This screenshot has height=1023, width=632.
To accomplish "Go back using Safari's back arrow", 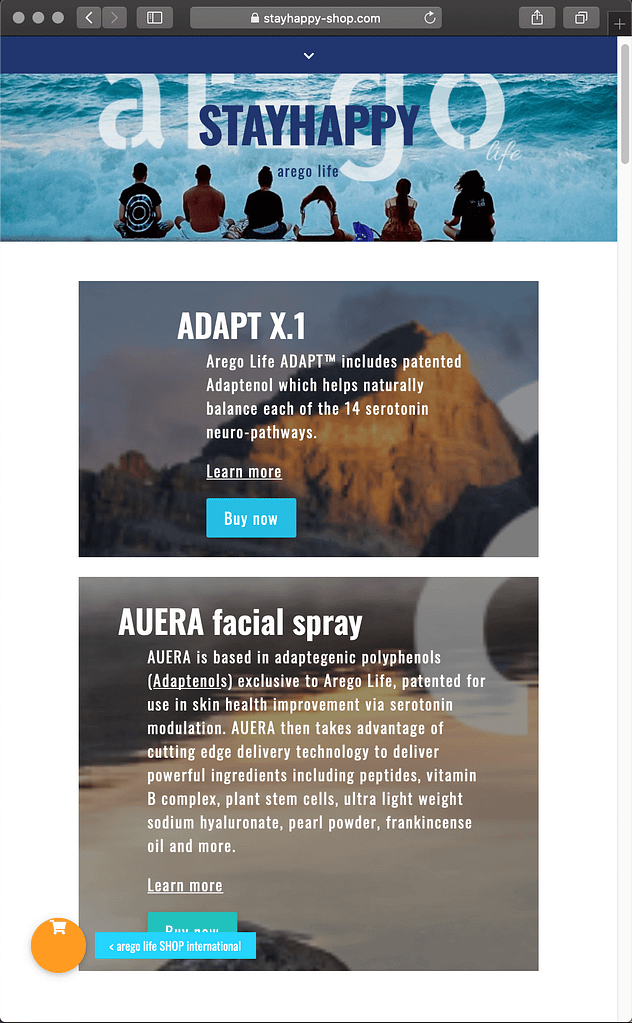I will pyautogui.click(x=89, y=18).
